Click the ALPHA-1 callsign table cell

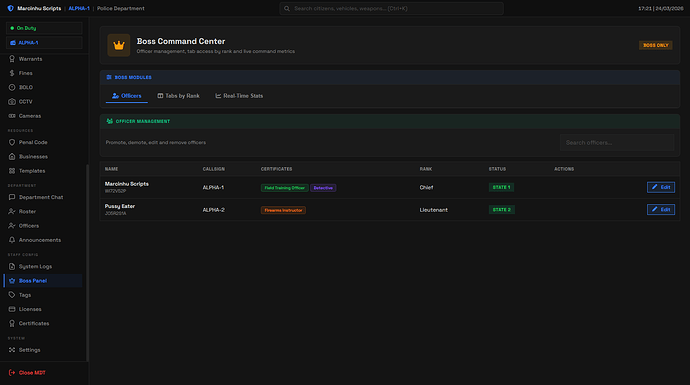213,187
